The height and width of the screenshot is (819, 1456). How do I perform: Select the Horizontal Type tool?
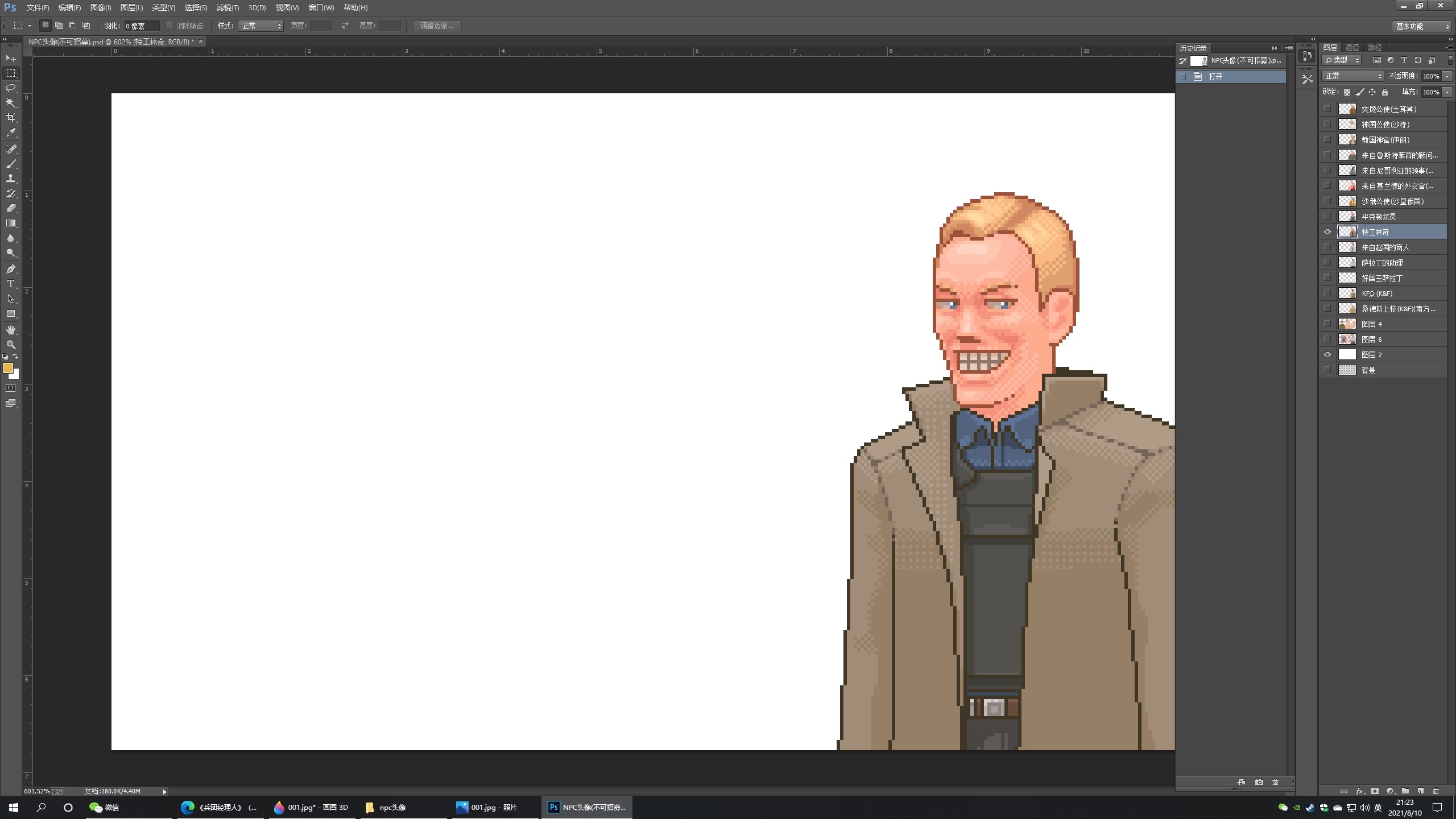click(11, 284)
